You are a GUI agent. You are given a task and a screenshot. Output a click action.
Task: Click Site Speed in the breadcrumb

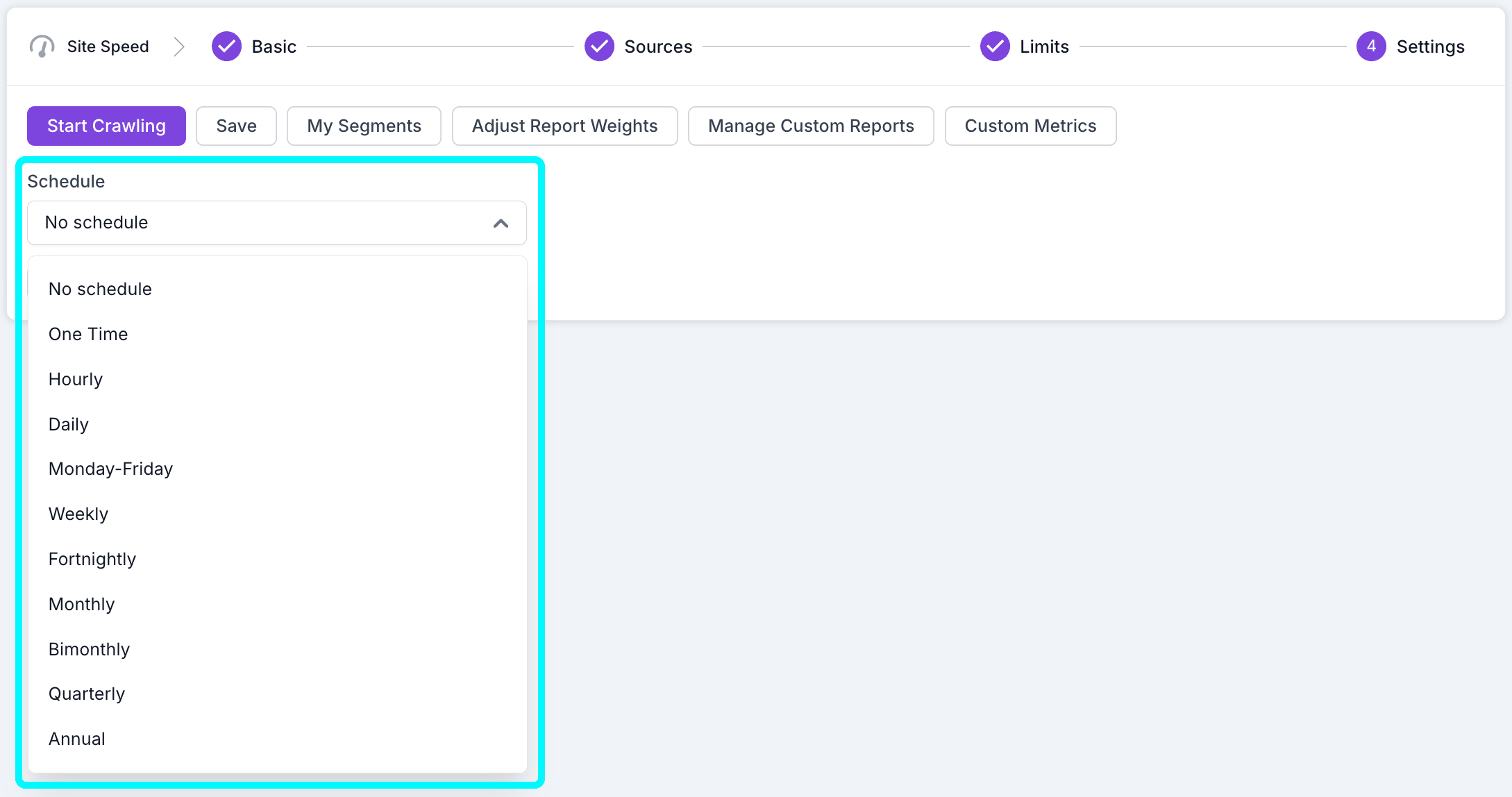click(108, 46)
